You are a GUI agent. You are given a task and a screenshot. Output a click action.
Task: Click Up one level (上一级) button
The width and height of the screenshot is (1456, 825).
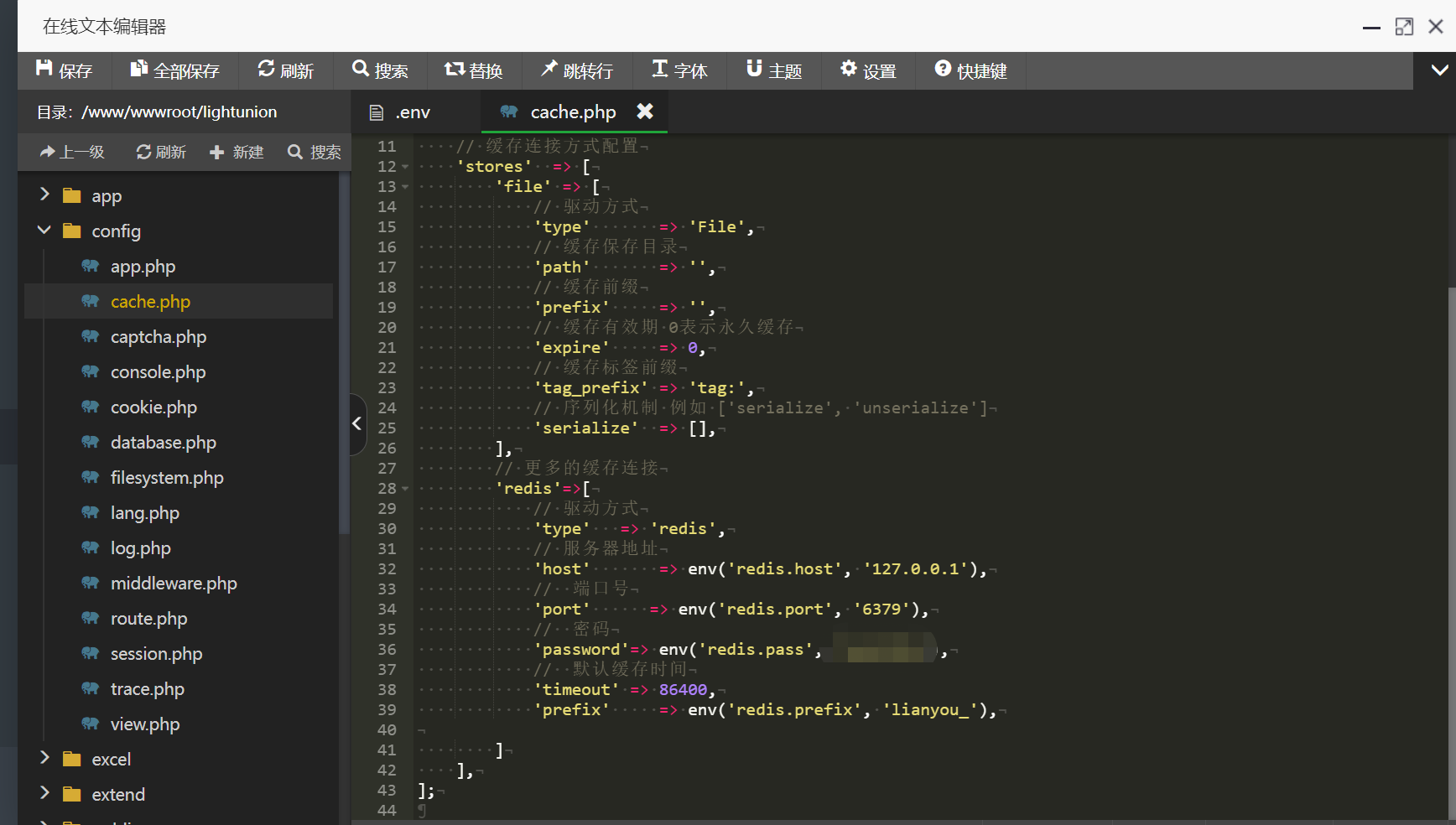tap(72, 152)
